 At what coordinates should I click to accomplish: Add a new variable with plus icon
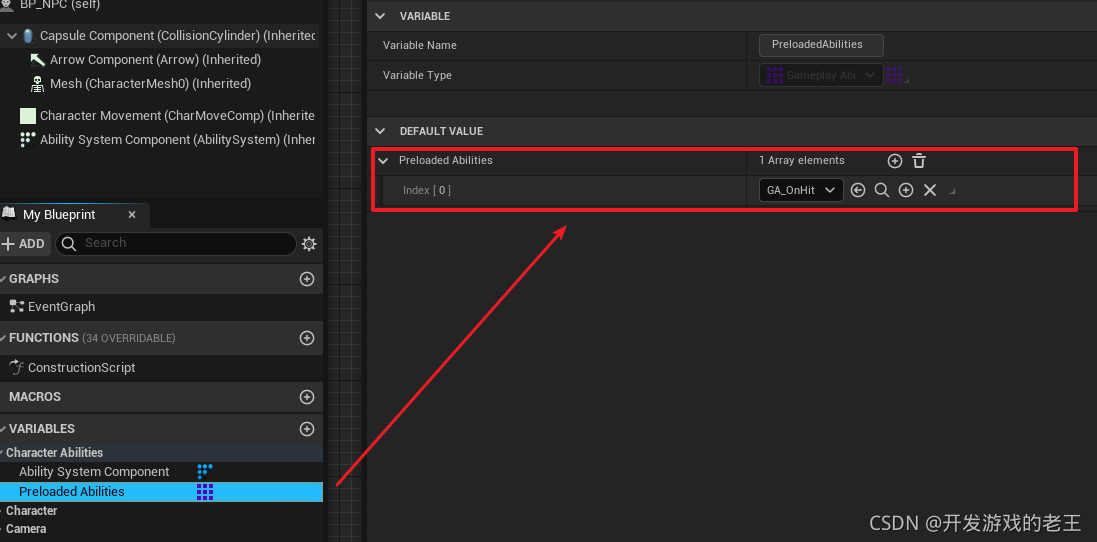click(x=306, y=429)
